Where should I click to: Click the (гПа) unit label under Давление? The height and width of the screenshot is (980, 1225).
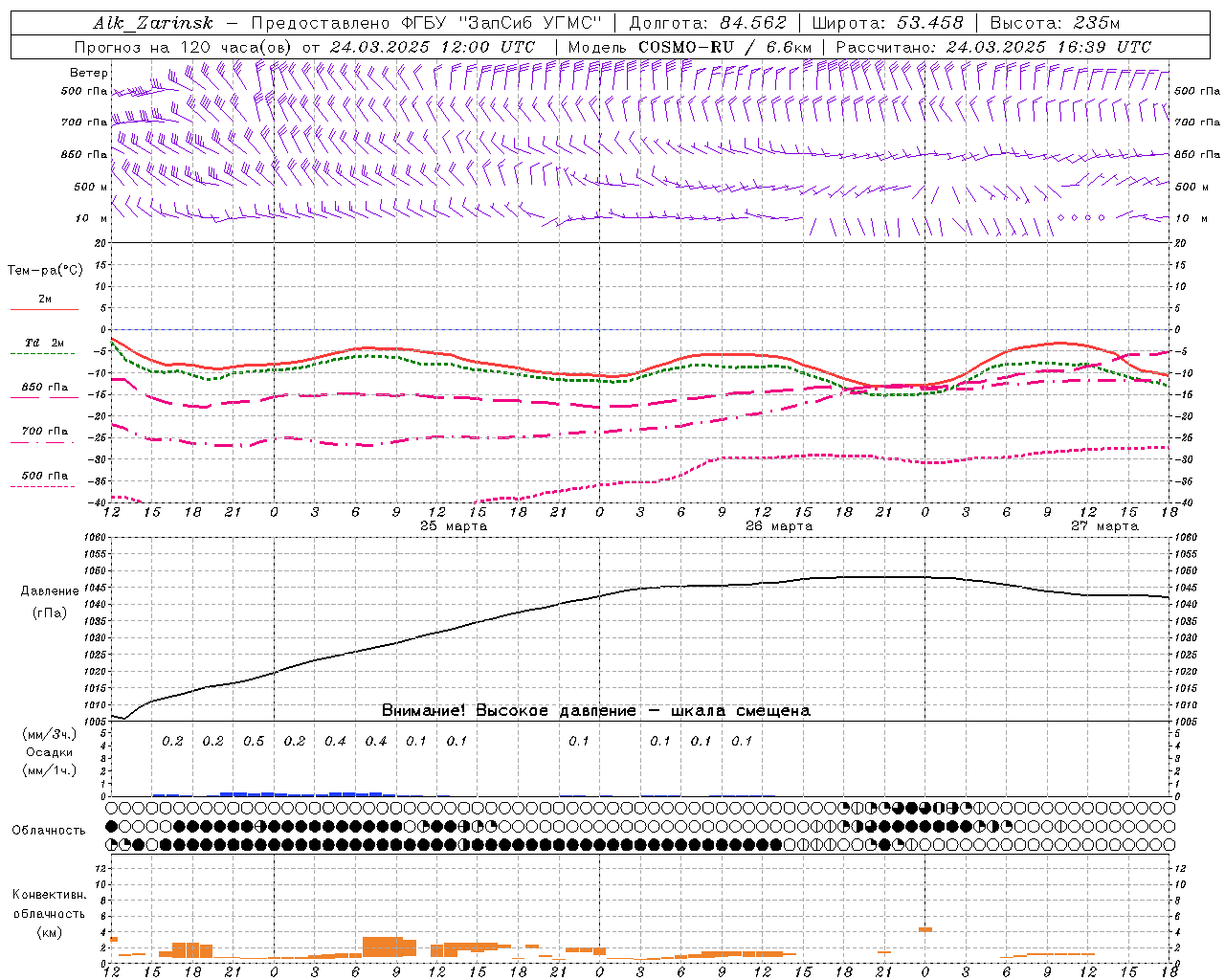click(50, 612)
